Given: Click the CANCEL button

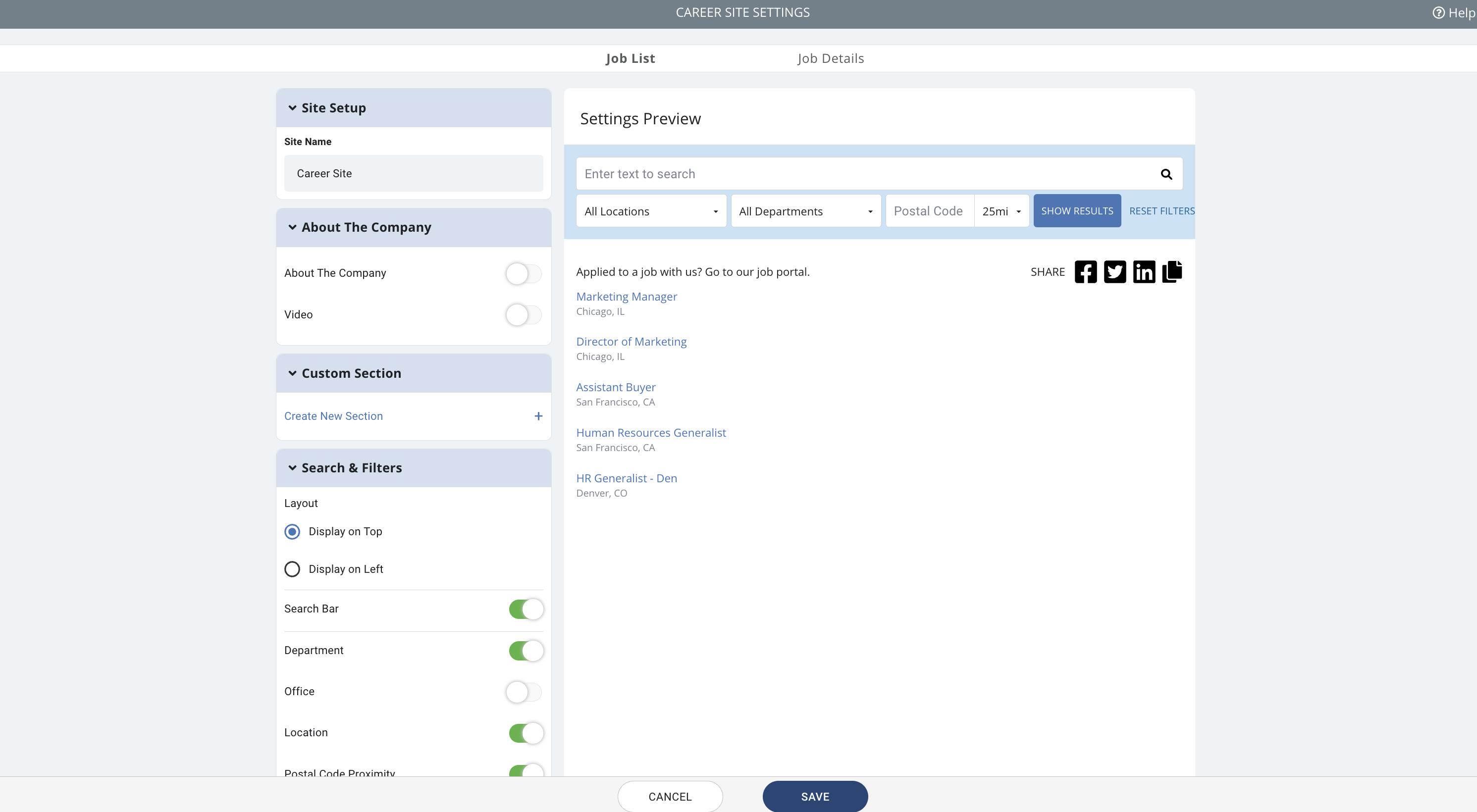Looking at the screenshot, I should (x=670, y=796).
